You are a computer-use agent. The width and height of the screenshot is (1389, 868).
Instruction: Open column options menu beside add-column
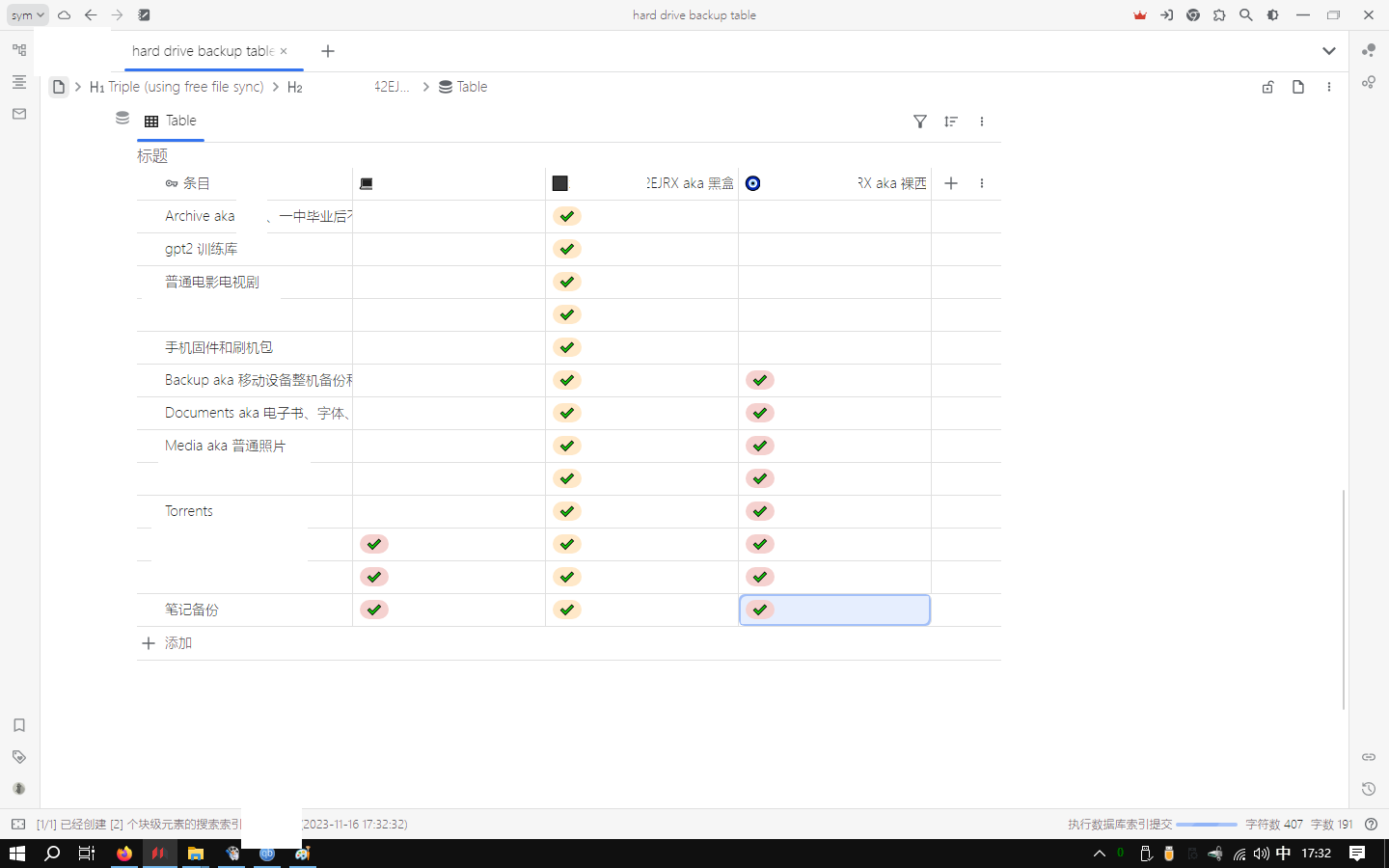(x=982, y=183)
